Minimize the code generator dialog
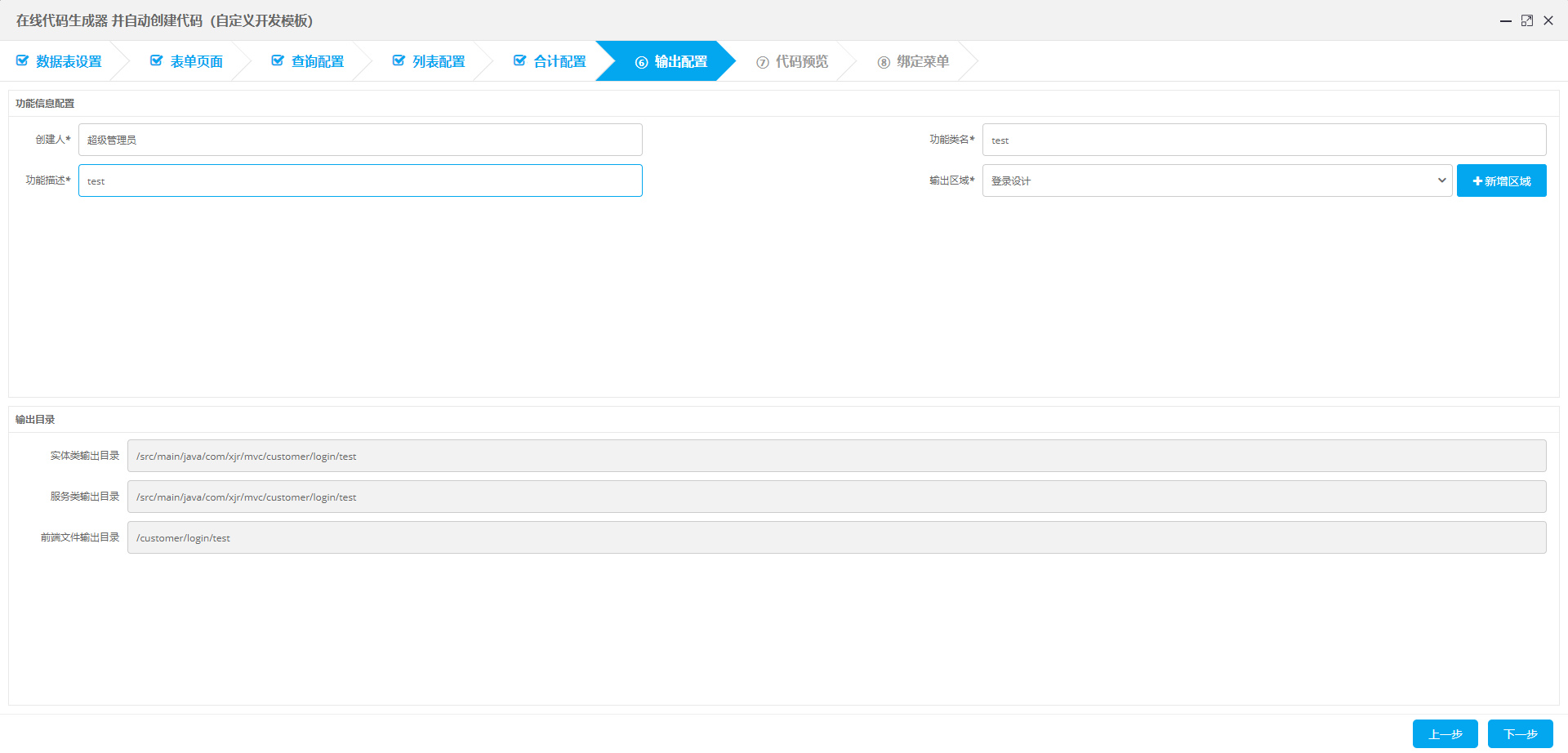The height and width of the screenshot is (753, 1568). [x=1506, y=20]
